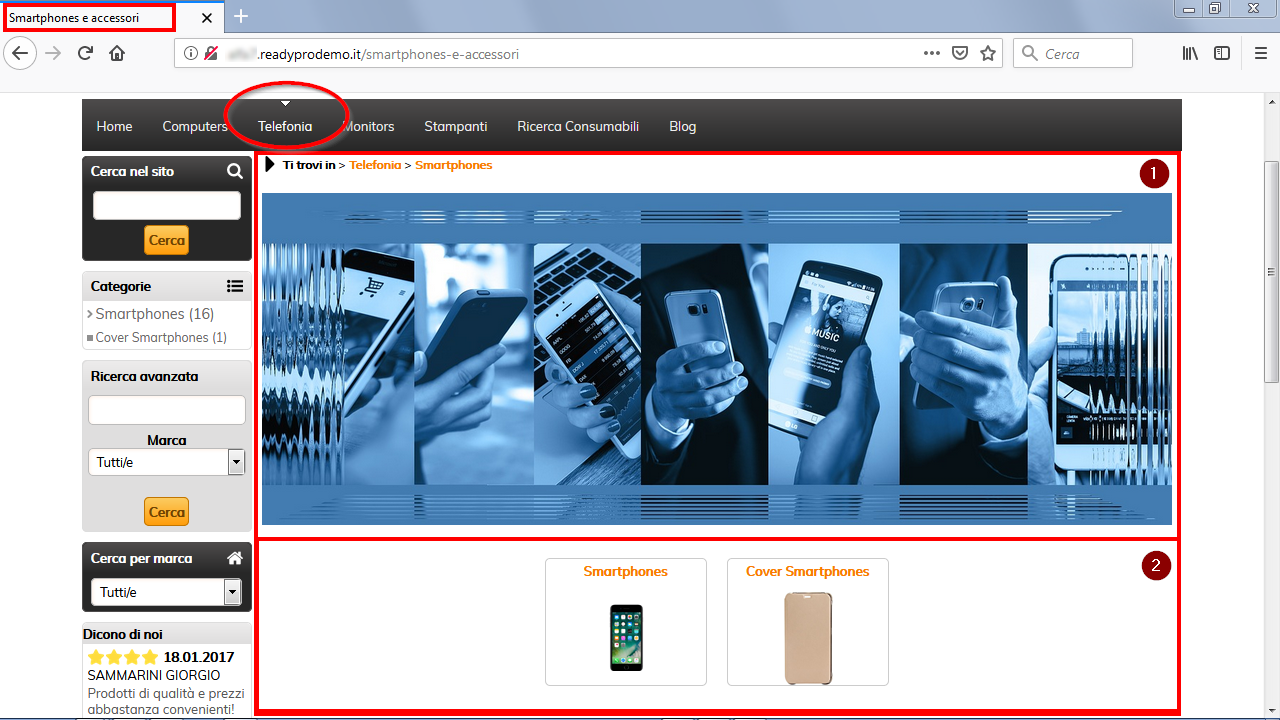Click the yellow star rating
Image resolution: width=1280 pixels, height=720 pixels.
[122, 657]
